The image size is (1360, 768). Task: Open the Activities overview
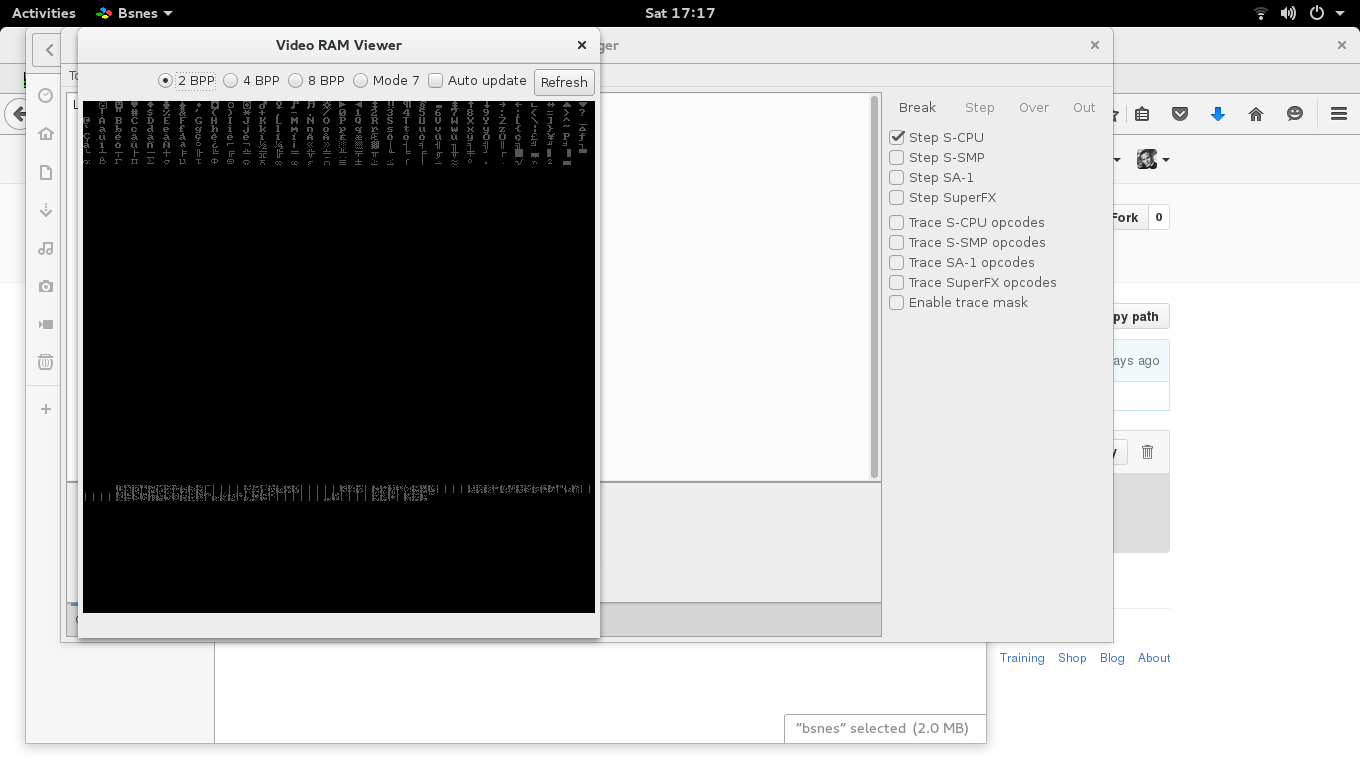44,13
